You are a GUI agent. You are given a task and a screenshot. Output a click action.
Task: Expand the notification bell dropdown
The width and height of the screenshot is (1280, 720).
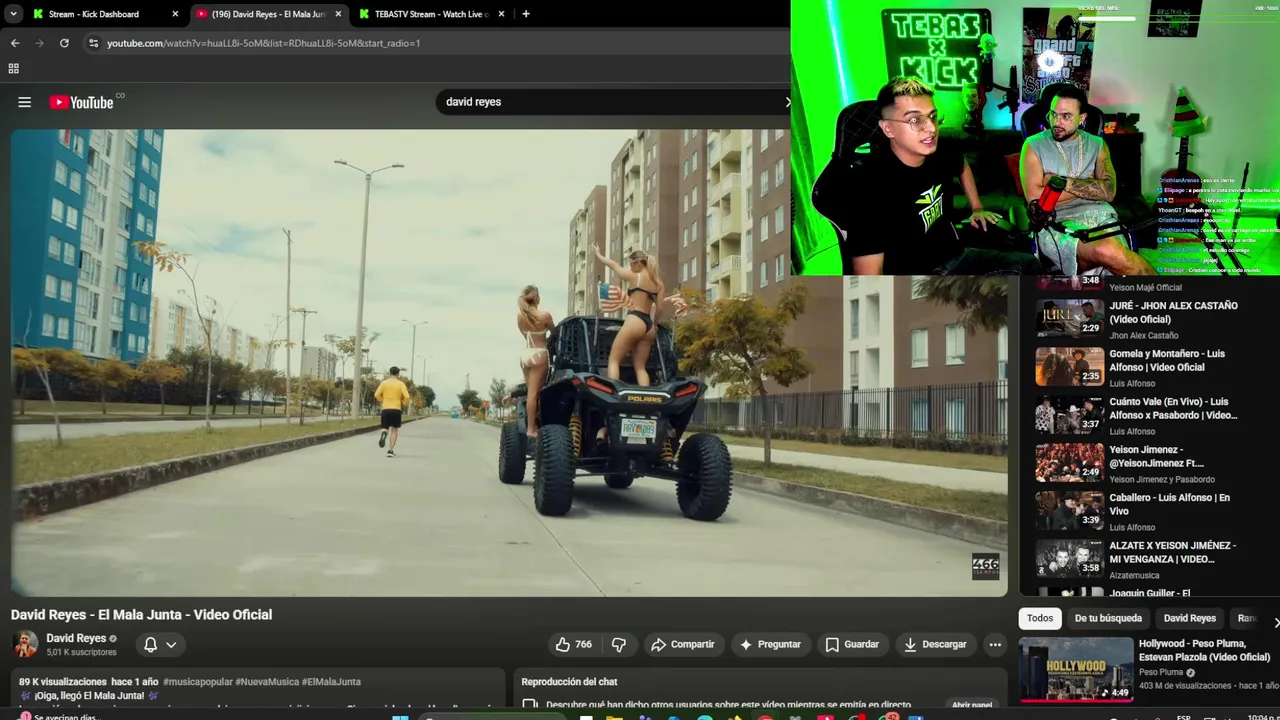(171, 645)
